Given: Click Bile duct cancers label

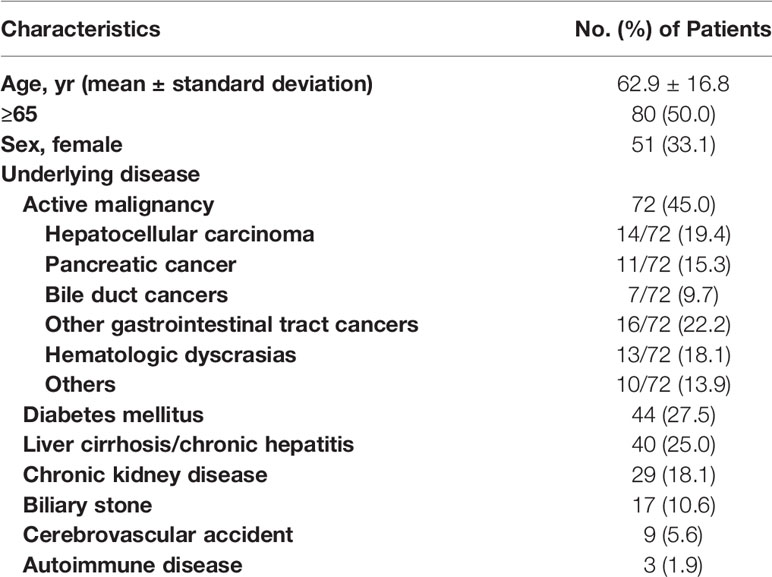Looking at the screenshot, I should [136, 294].
